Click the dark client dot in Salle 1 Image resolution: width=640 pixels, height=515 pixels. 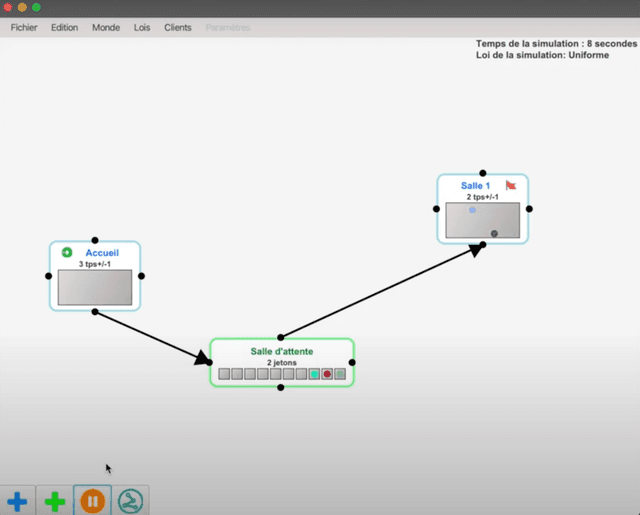click(x=494, y=234)
